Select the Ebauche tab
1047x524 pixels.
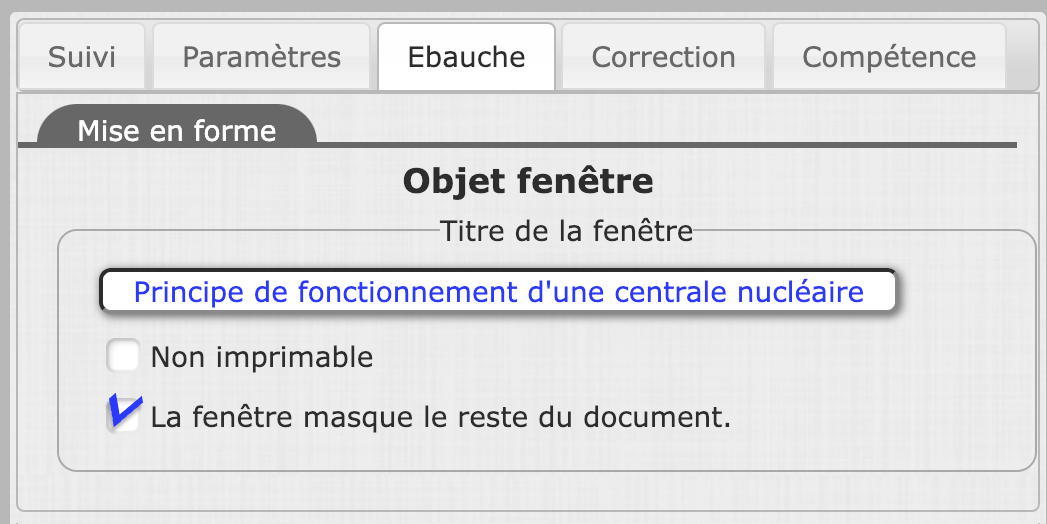coord(466,56)
